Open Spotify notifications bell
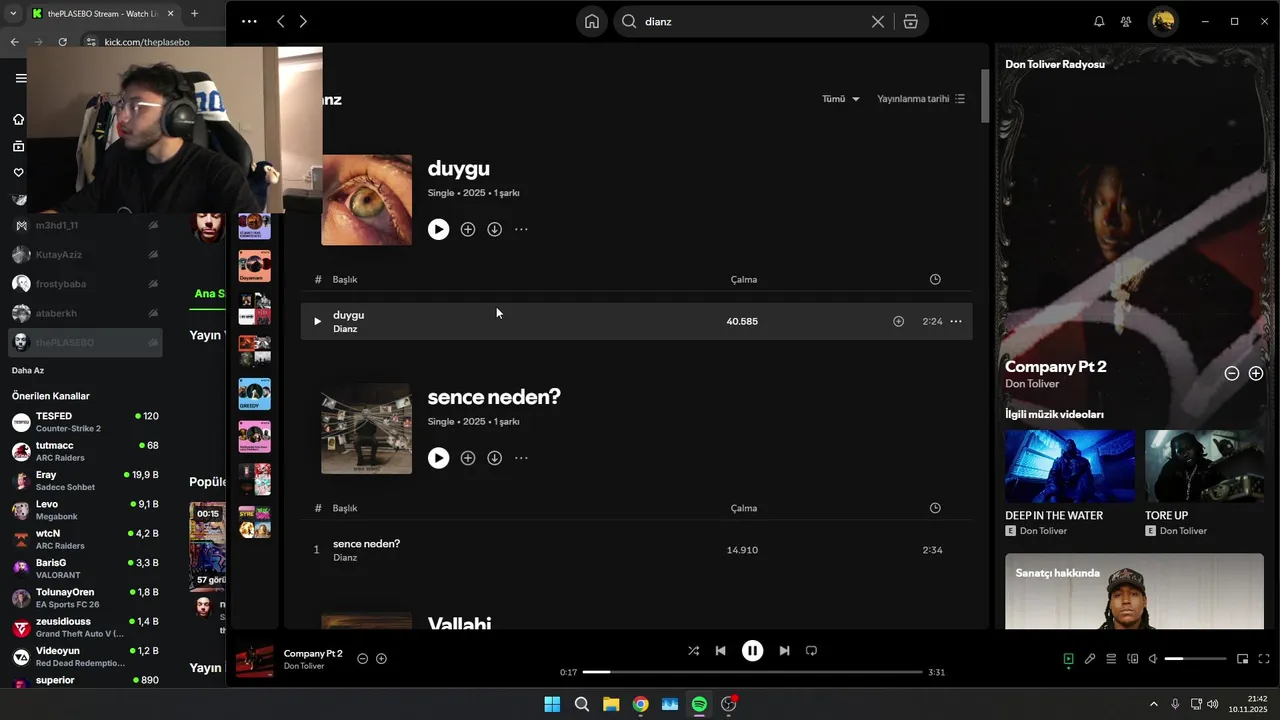Image resolution: width=1280 pixels, height=720 pixels. [1099, 21]
